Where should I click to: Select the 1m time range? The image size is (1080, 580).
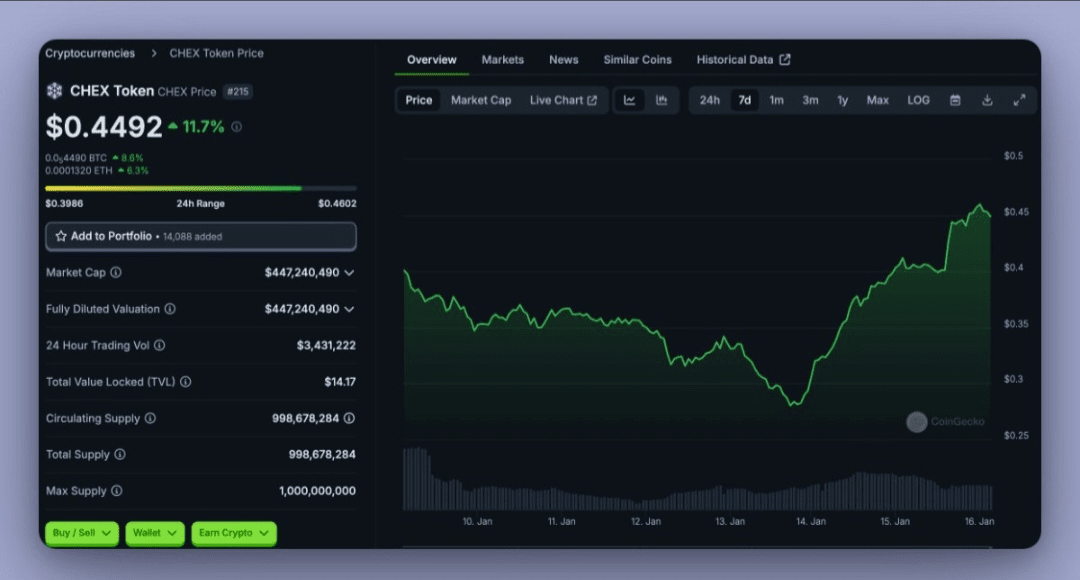776,100
